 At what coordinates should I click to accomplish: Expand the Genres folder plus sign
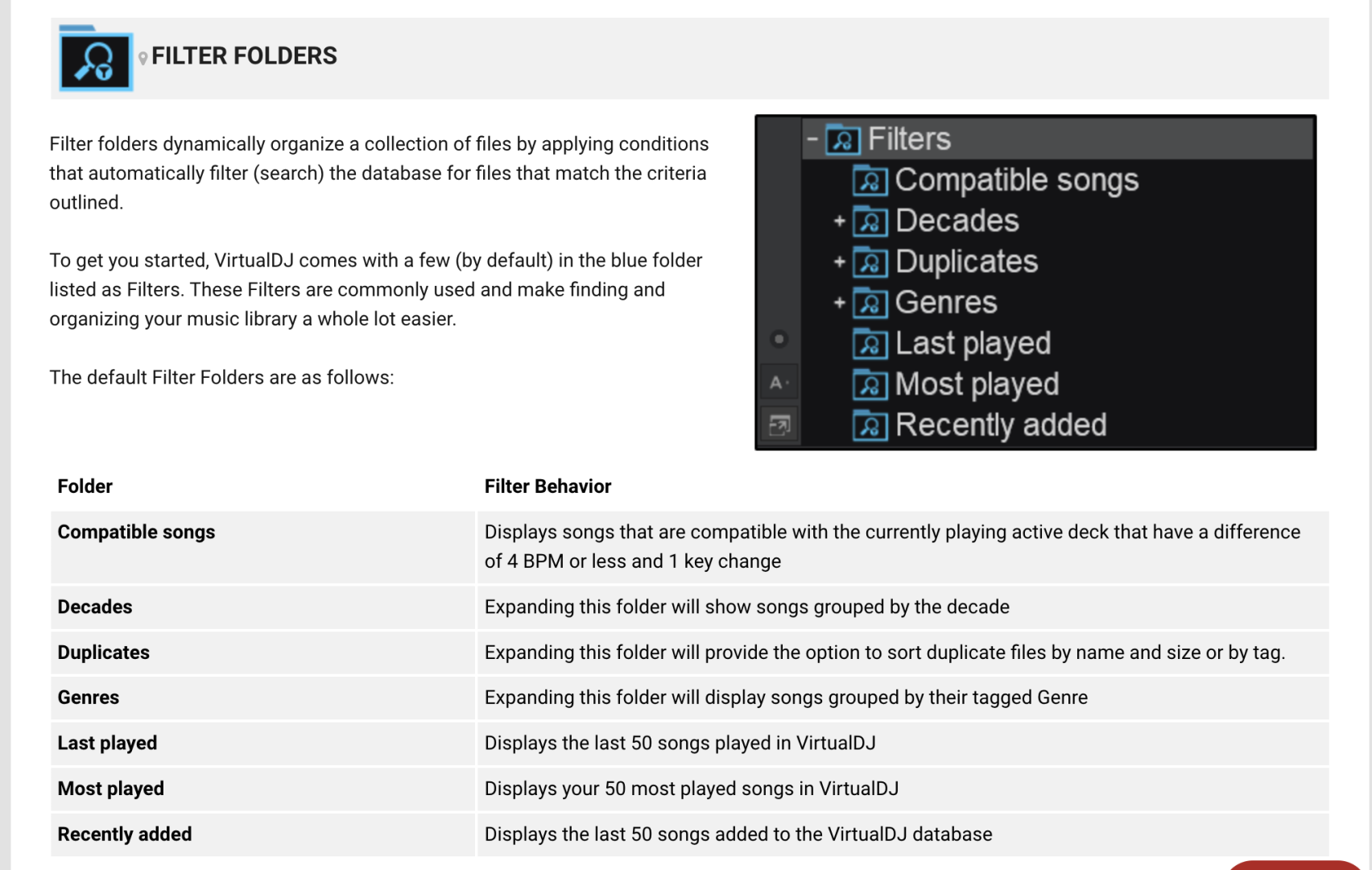click(x=839, y=303)
